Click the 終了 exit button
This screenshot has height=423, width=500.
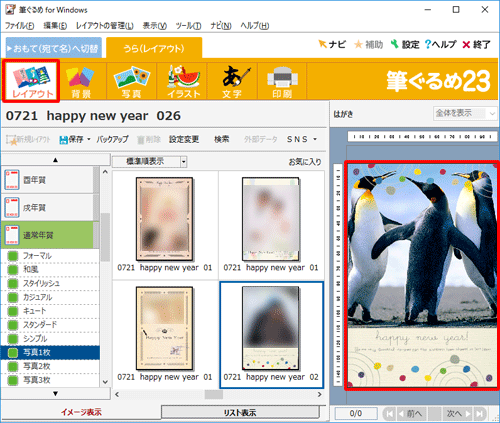pyautogui.click(x=476, y=44)
